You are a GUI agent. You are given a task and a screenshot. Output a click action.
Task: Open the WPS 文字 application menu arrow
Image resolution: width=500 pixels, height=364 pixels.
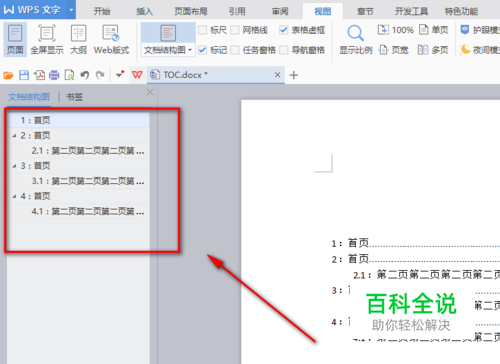click(x=71, y=10)
